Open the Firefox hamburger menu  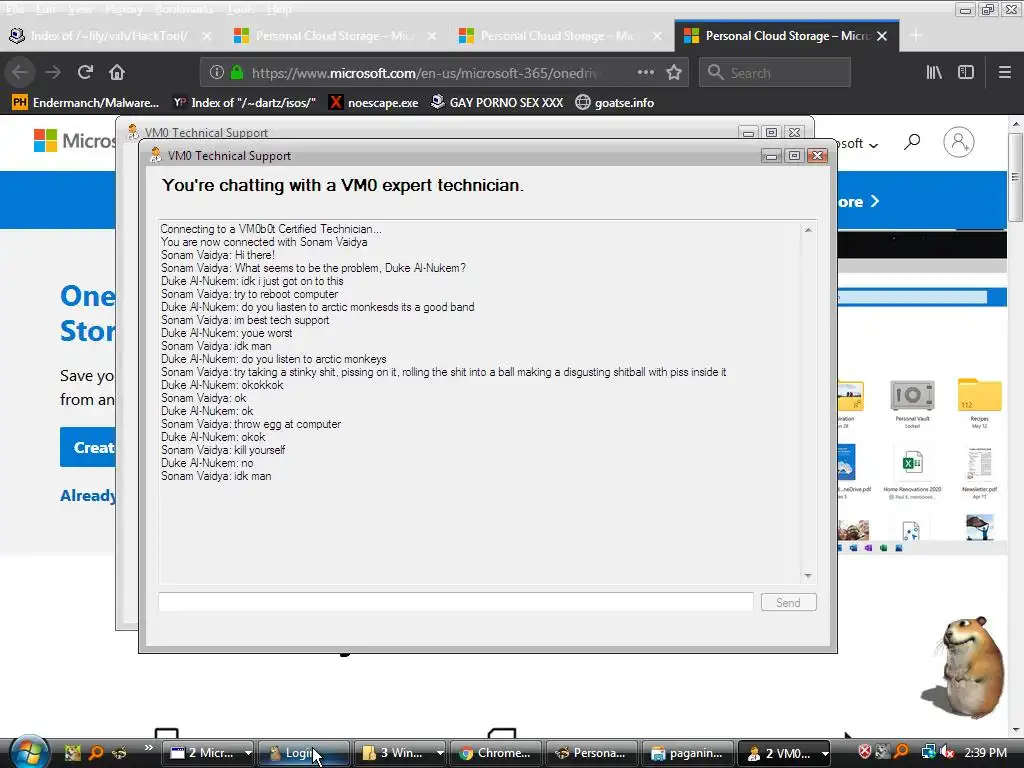click(x=1005, y=72)
